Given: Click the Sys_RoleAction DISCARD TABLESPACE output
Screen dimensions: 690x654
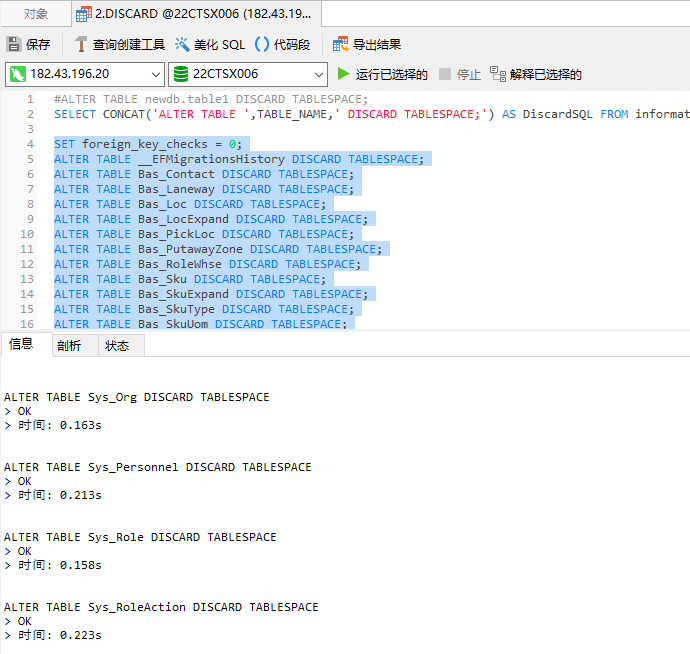Looking at the screenshot, I should click(x=161, y=607).
